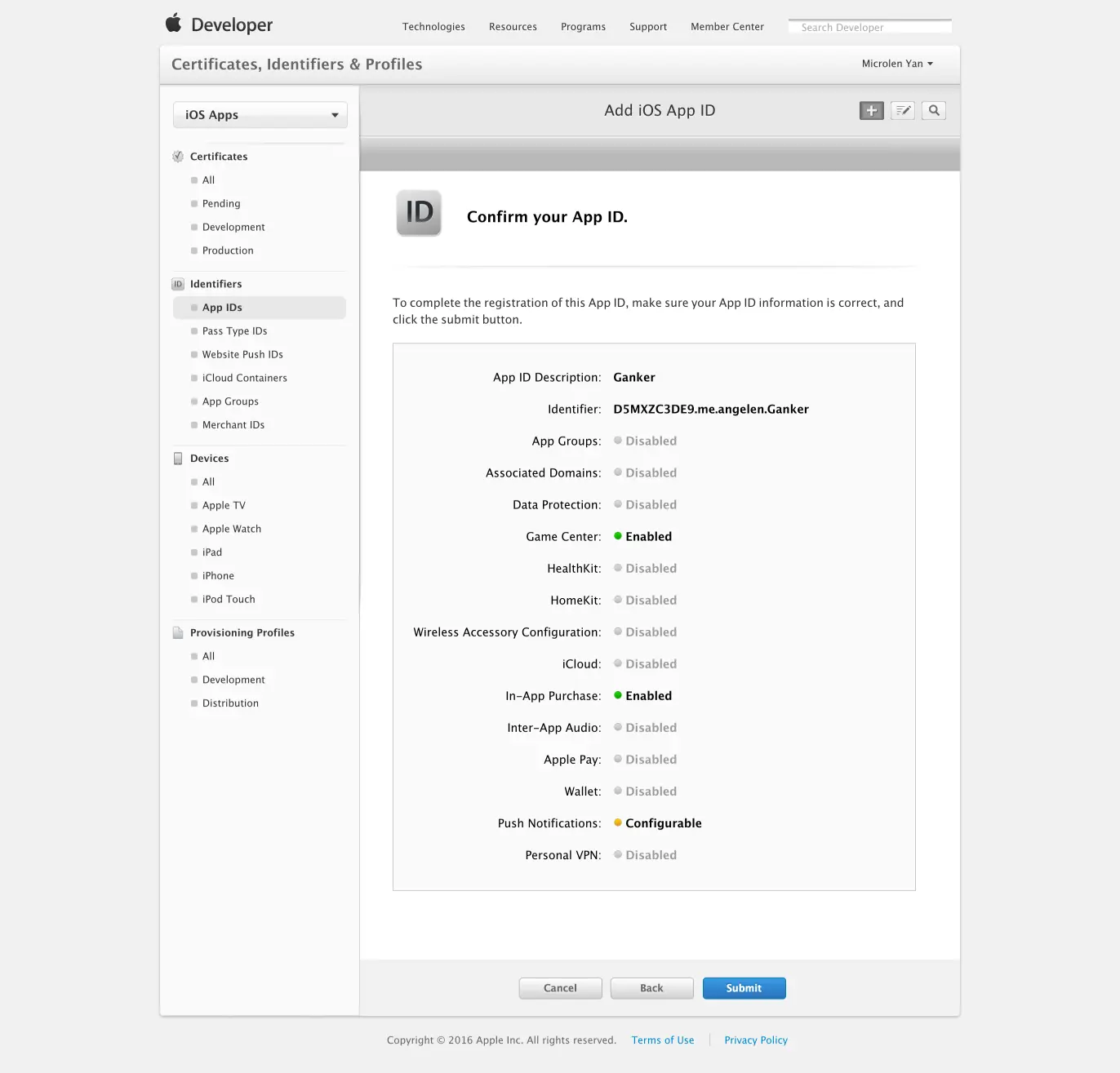Click the Devices section heading
The height and width of the screenshot is (1073, 1120).
tap(209, 459)
